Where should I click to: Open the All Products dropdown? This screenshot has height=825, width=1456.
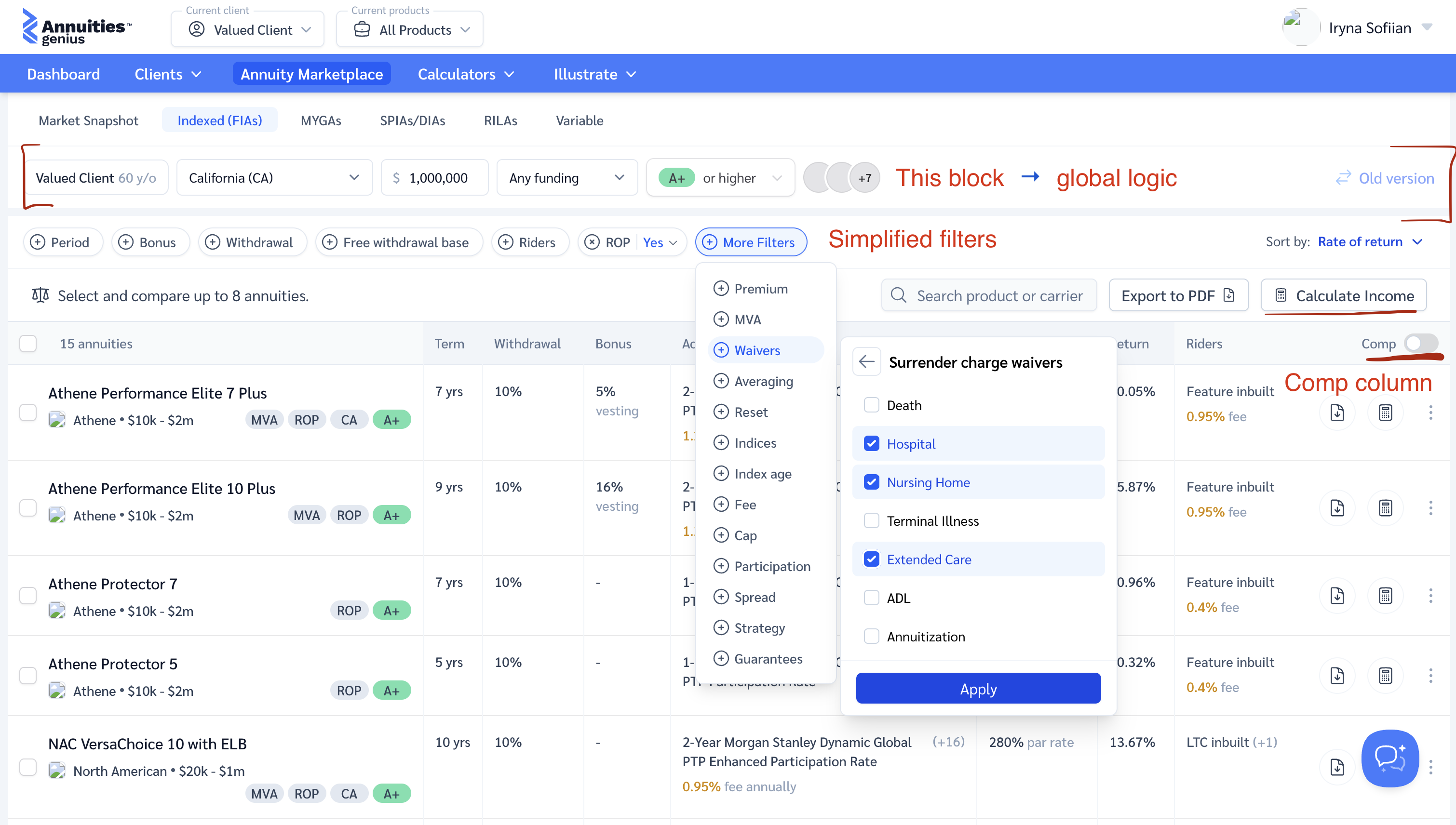click(x=410, y=29)
